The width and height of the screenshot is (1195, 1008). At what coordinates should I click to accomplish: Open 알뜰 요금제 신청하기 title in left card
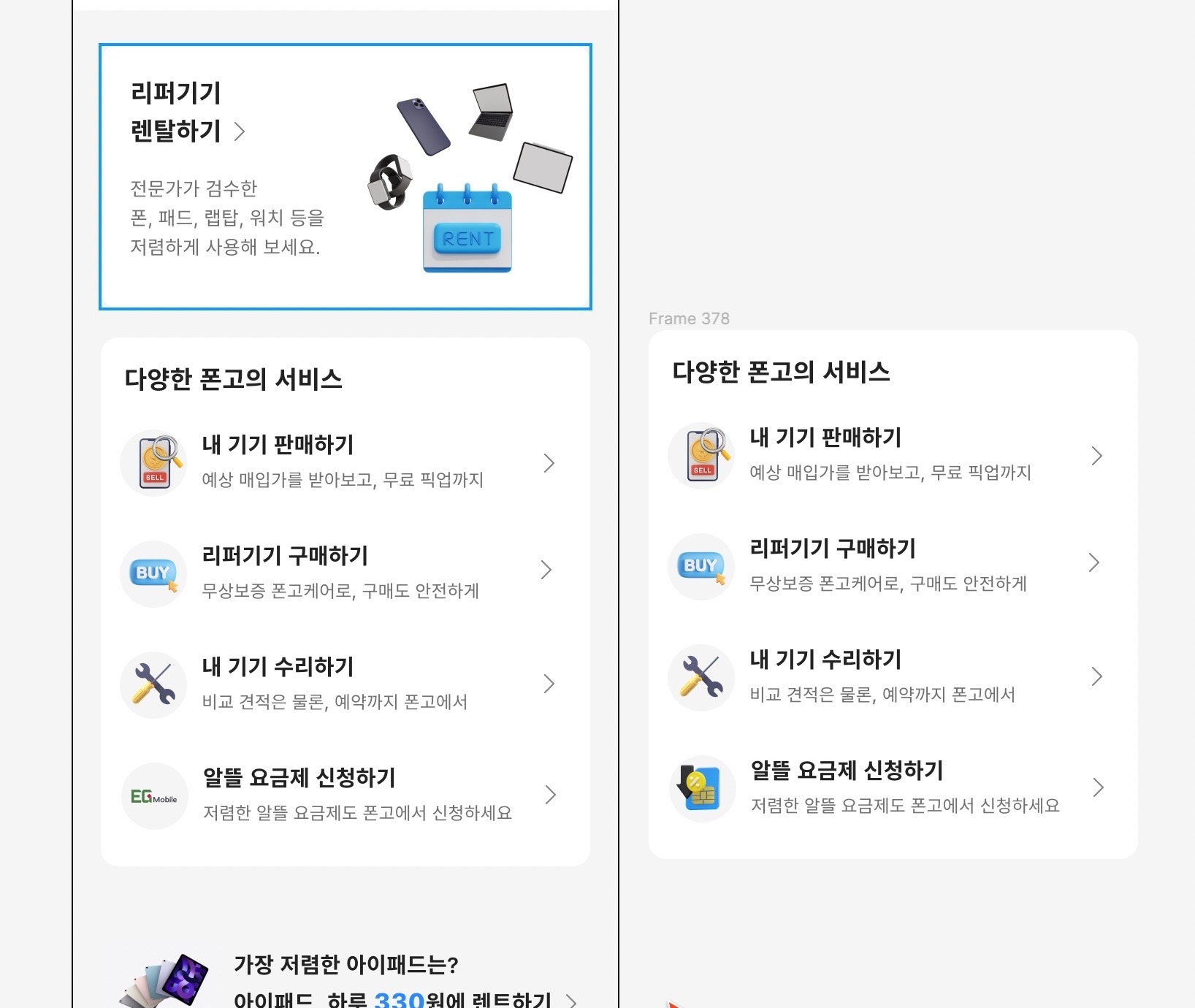pyautogui.click(x=299, y=777)
